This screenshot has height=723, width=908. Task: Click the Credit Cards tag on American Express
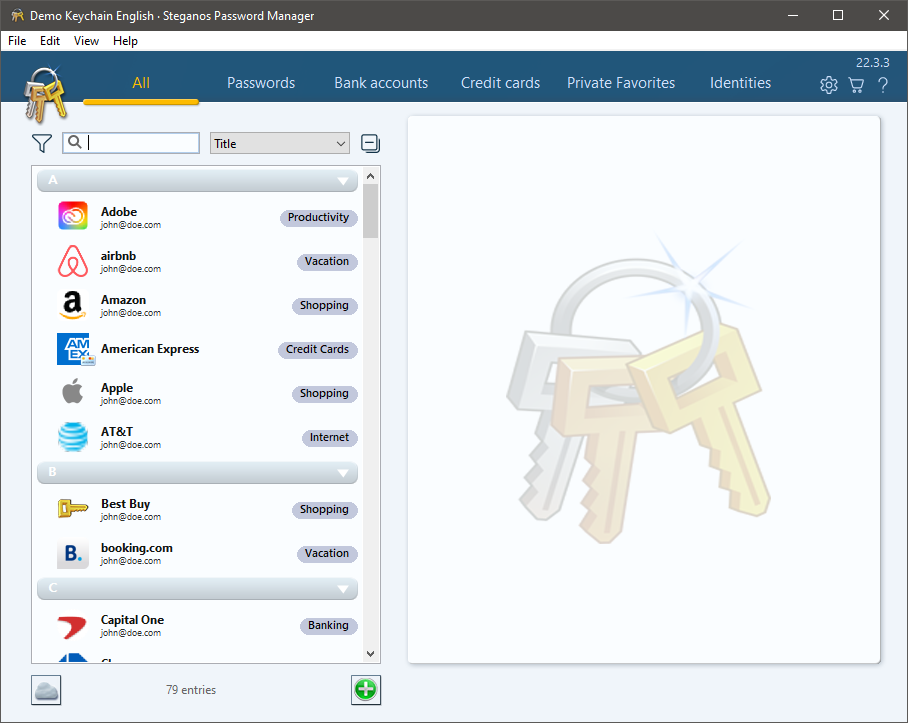(x=317, y=350)
